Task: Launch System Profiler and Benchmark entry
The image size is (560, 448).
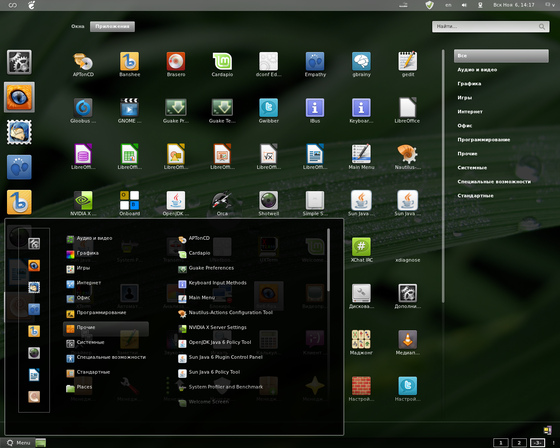Action: click(220, 388)
